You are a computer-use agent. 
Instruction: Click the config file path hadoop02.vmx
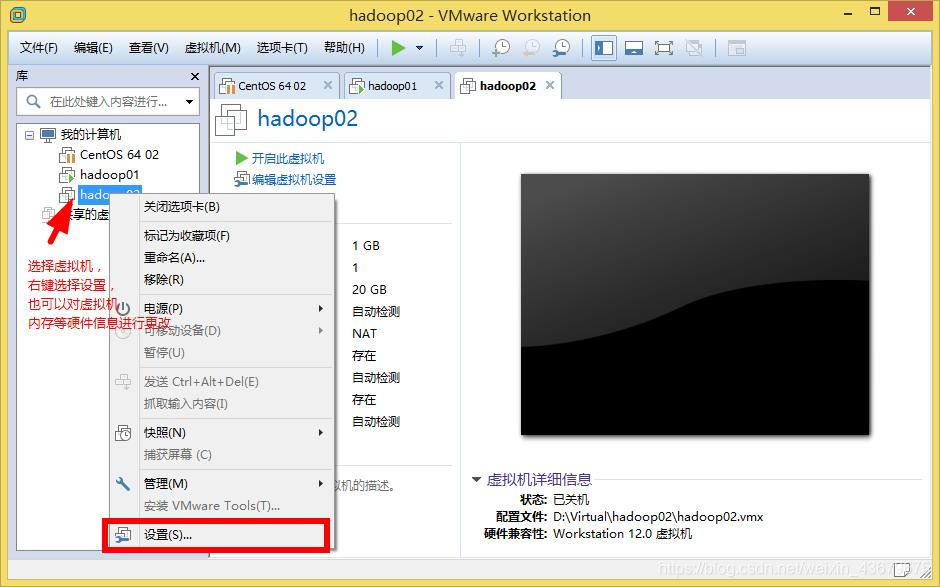pyautogui.click(x=658, y=517)
